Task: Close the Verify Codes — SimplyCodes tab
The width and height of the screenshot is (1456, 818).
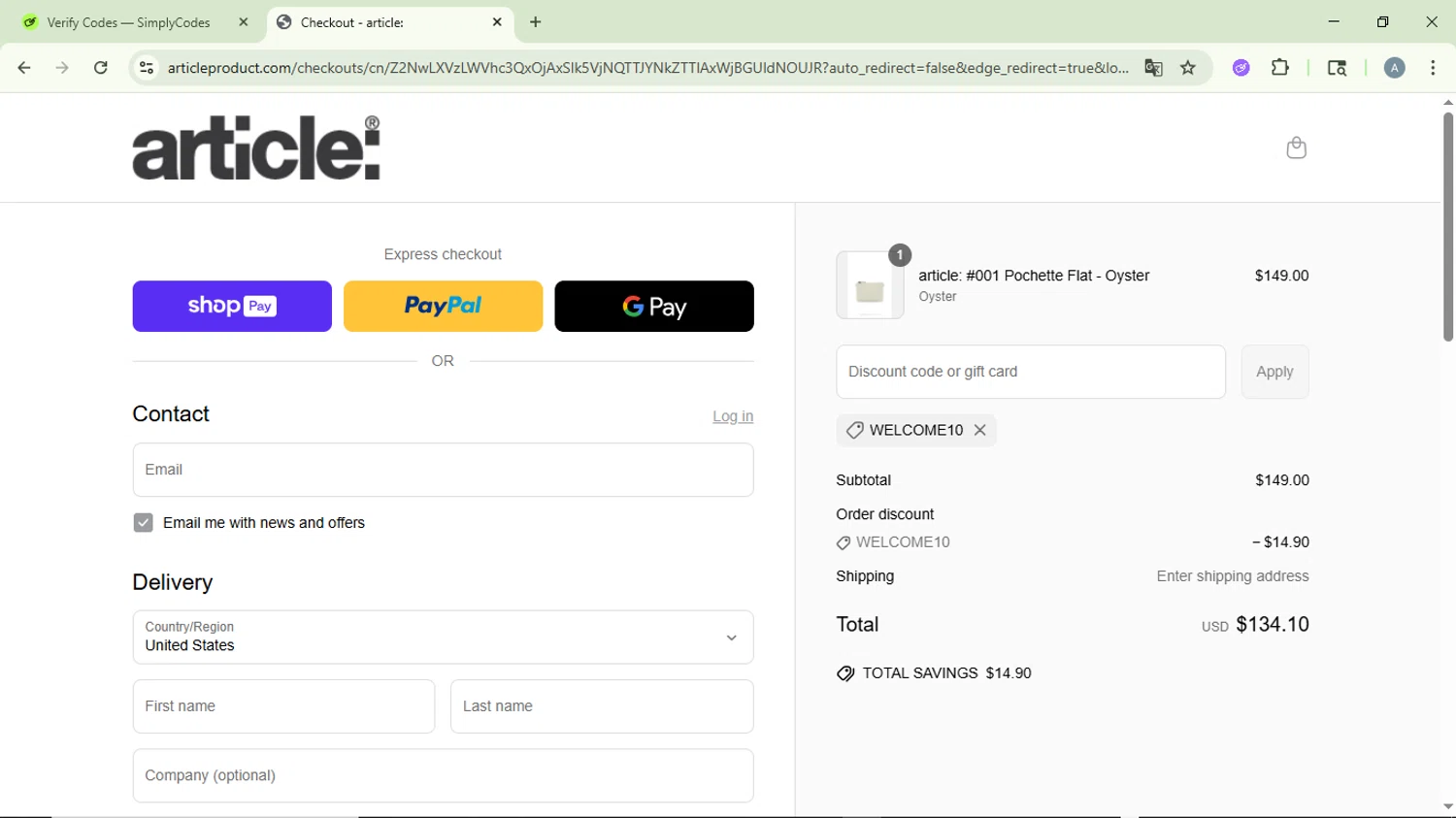Action: pos(244,22)
